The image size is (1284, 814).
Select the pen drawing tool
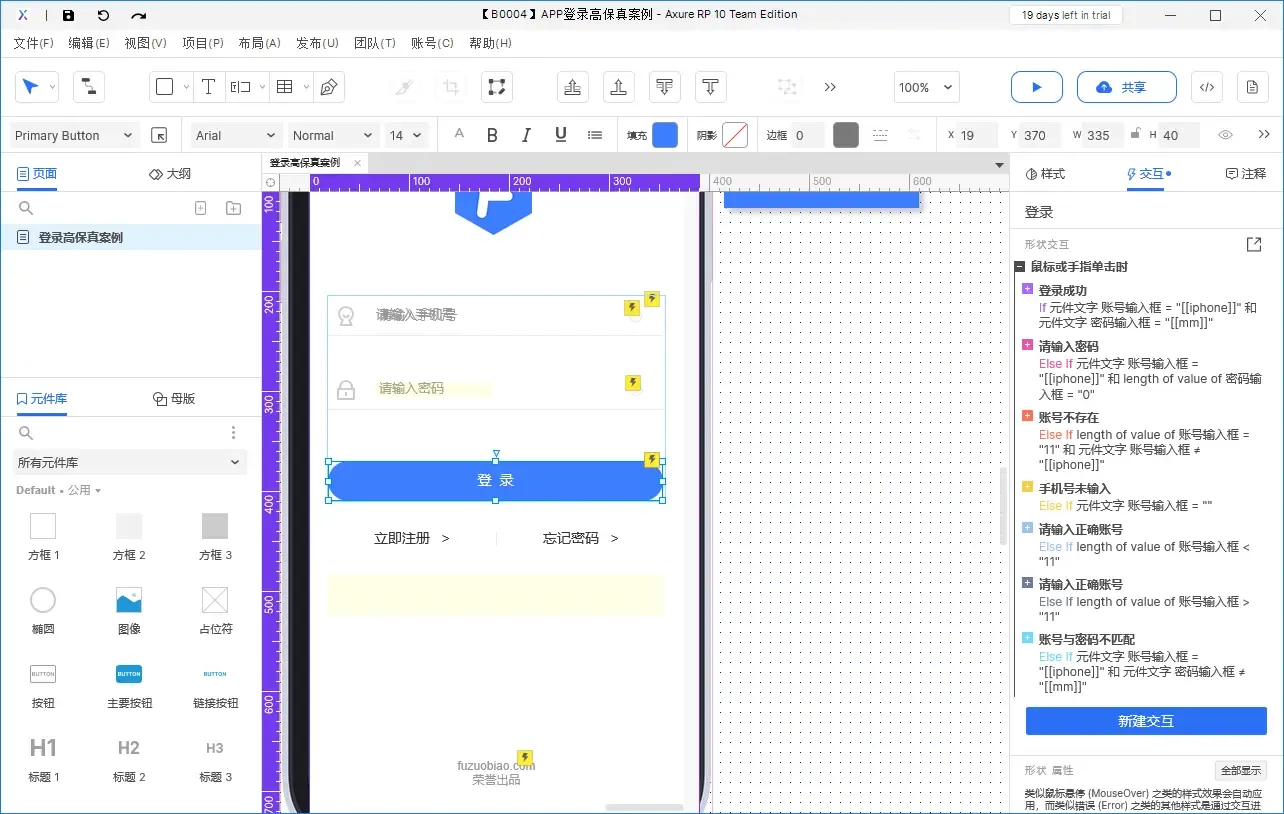(x=327, y=87)
